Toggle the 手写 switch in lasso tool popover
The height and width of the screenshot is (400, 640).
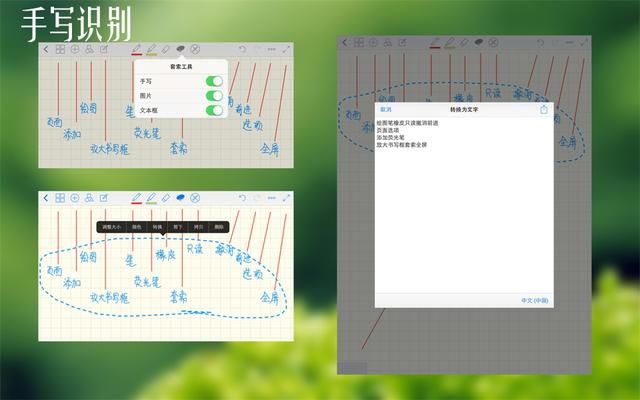pyautogui.click(x=214, y=81)
